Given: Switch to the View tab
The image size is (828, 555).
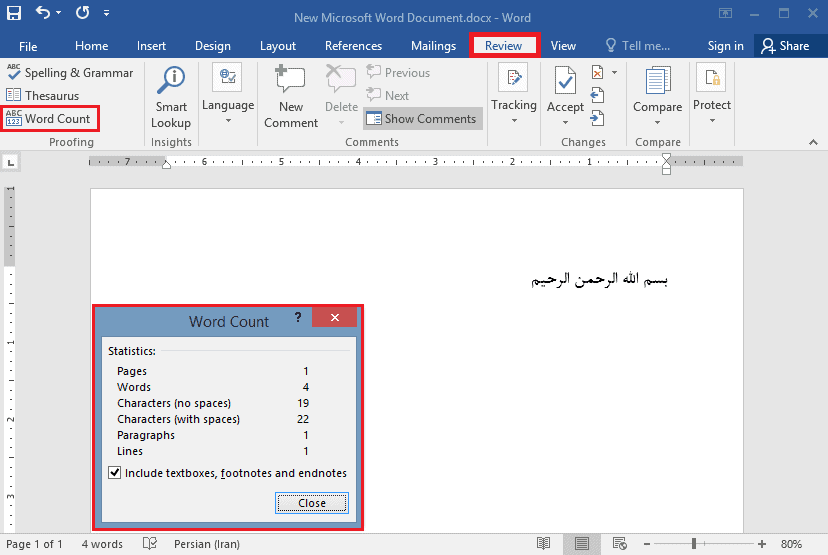Looking at the screenshot, I should pyautogui.click(x=563, y=46).
